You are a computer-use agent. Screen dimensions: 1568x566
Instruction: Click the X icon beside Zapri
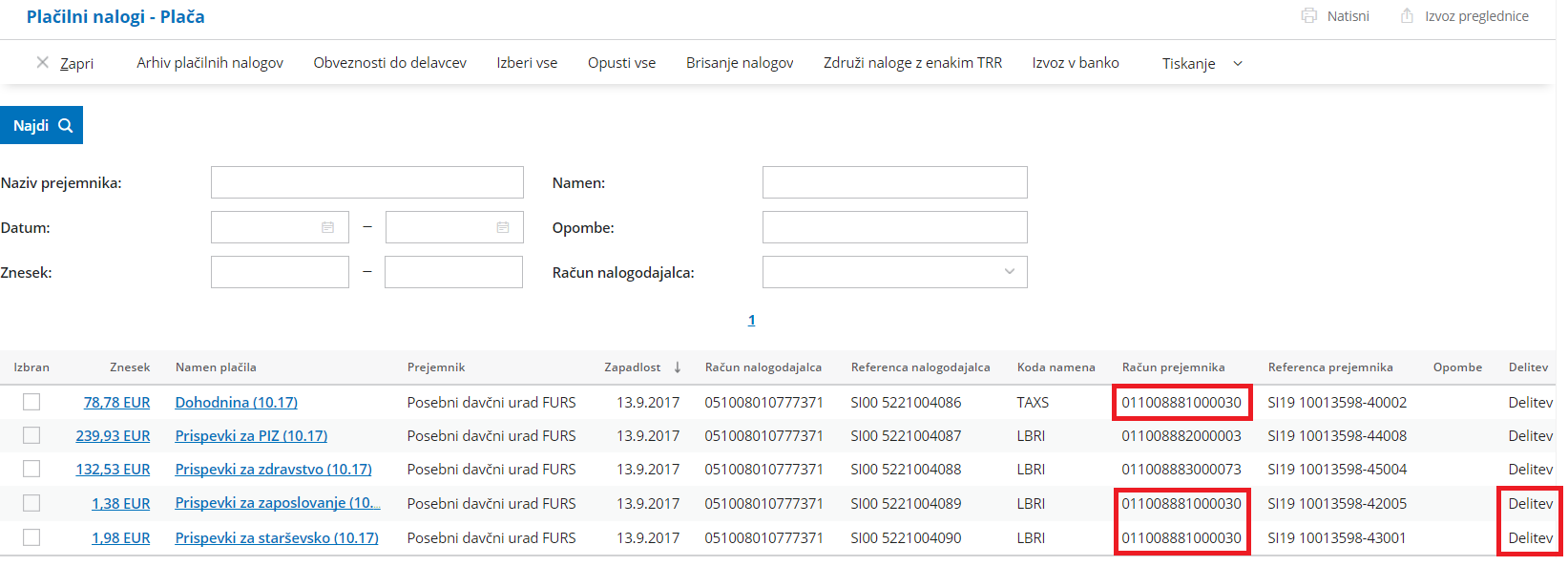[42, 62]
